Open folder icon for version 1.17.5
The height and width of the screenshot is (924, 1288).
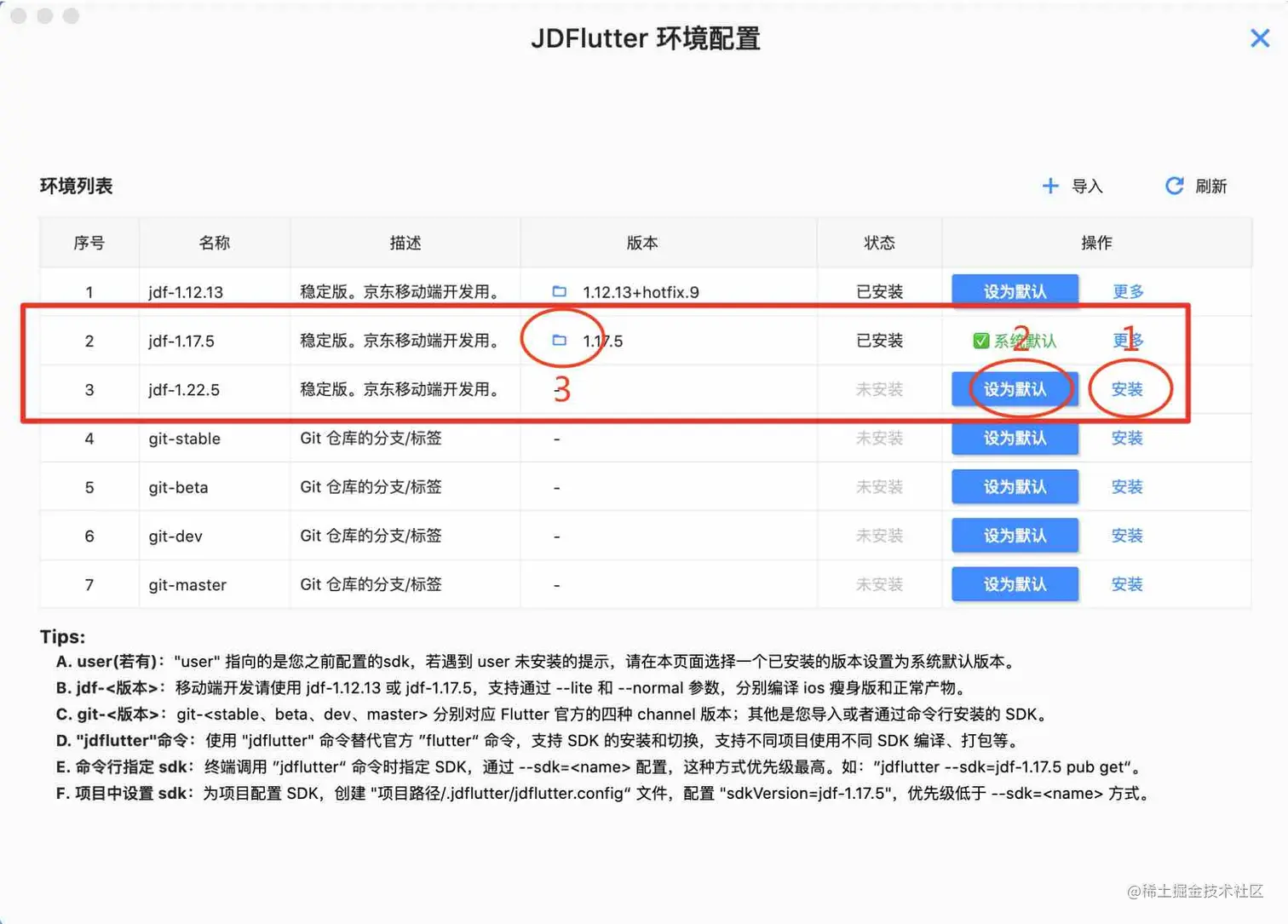point(560,340)
